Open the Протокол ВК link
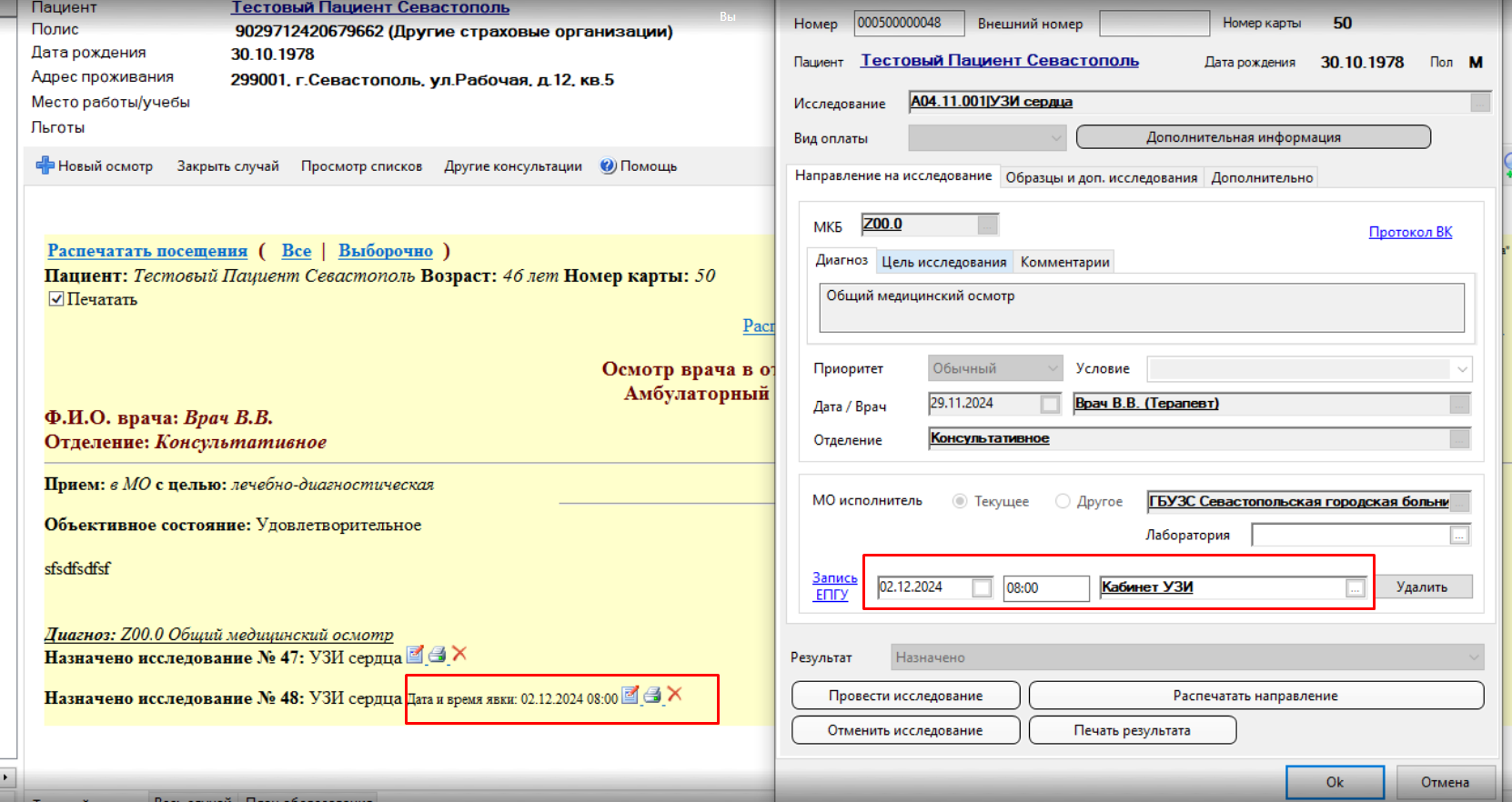The height and width of the screenshot is (802, 1512). (1410, 232)
